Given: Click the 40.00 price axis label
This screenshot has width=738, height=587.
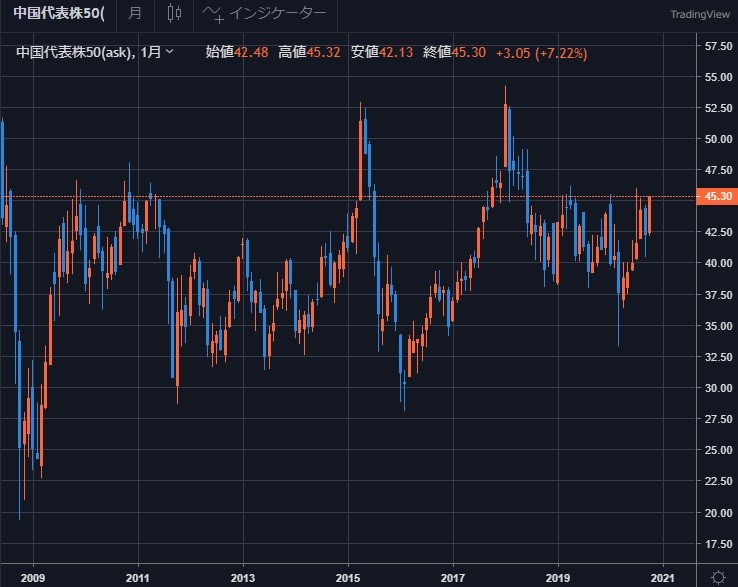Looking at the screenshot, I should coord(718,263).
